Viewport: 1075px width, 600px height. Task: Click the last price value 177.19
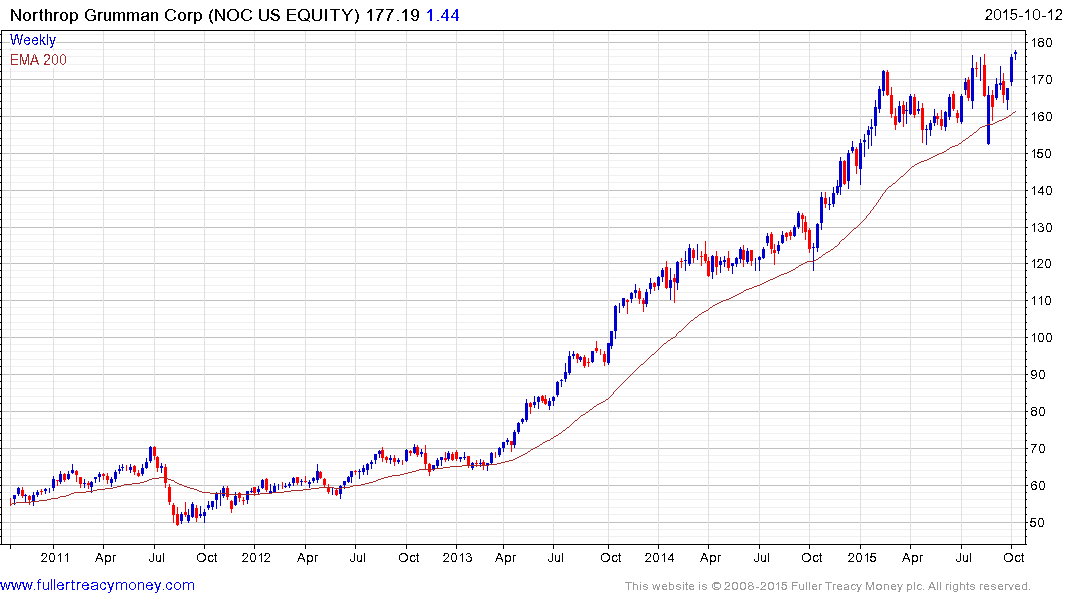(392, 15)
